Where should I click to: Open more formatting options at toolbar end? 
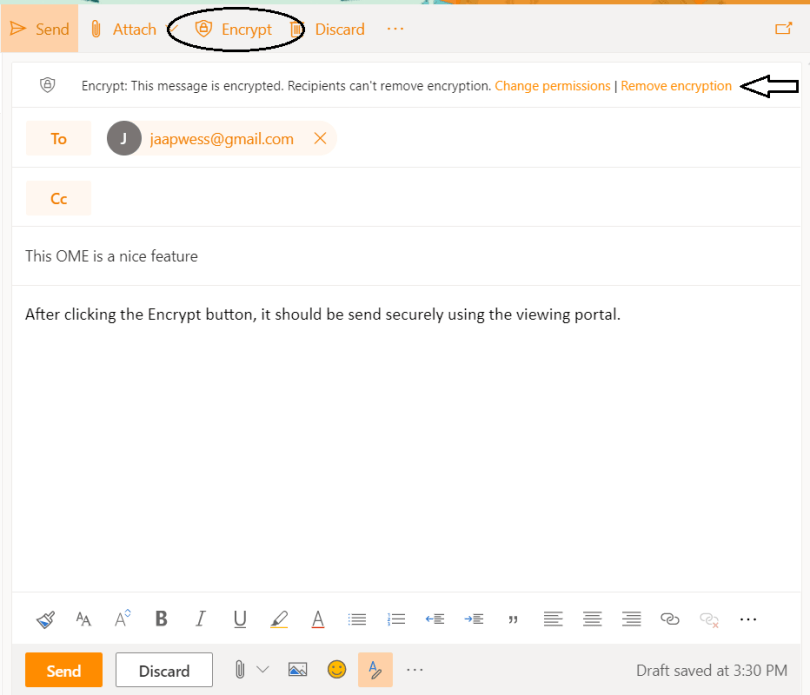click(748, 619)
